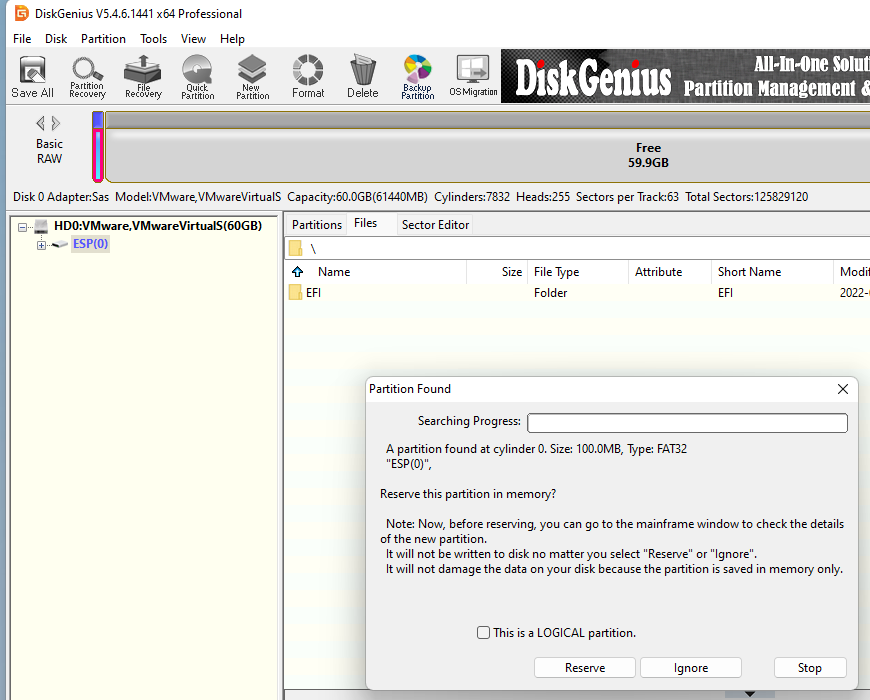The height and width of the screenshot is (700, 870).
Task: Create a New Partition from toolbar
Action: (x=252, y=77)
